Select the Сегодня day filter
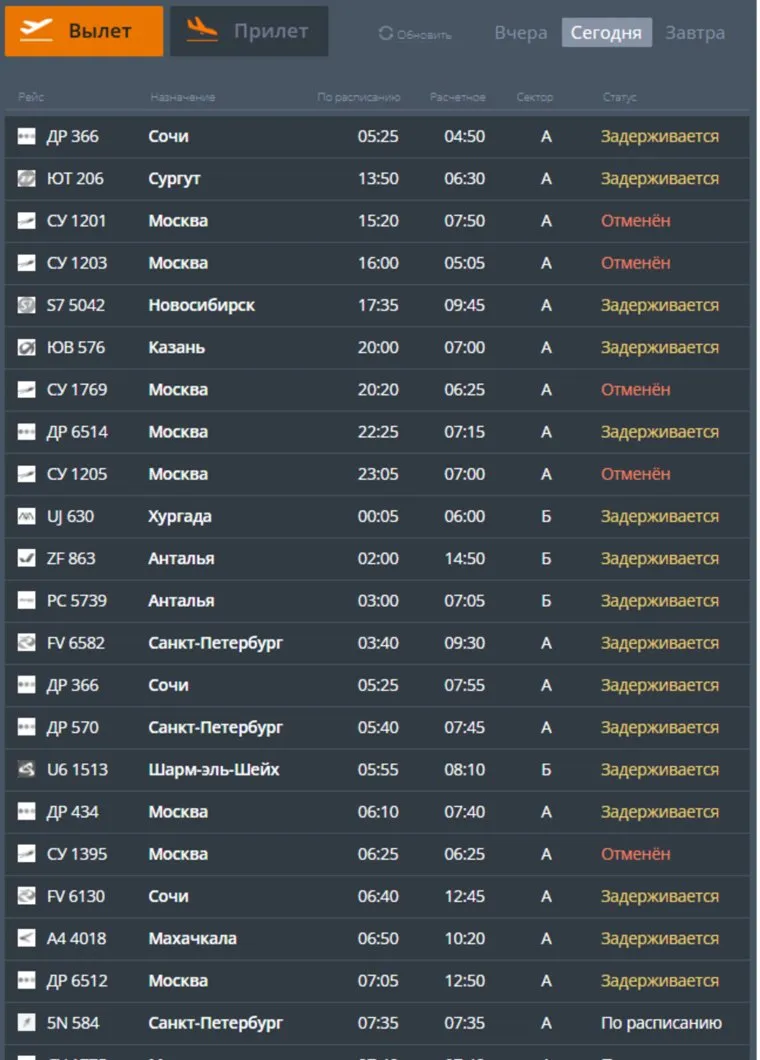Viewport: 760px width, 1060px height. [606, 33]
